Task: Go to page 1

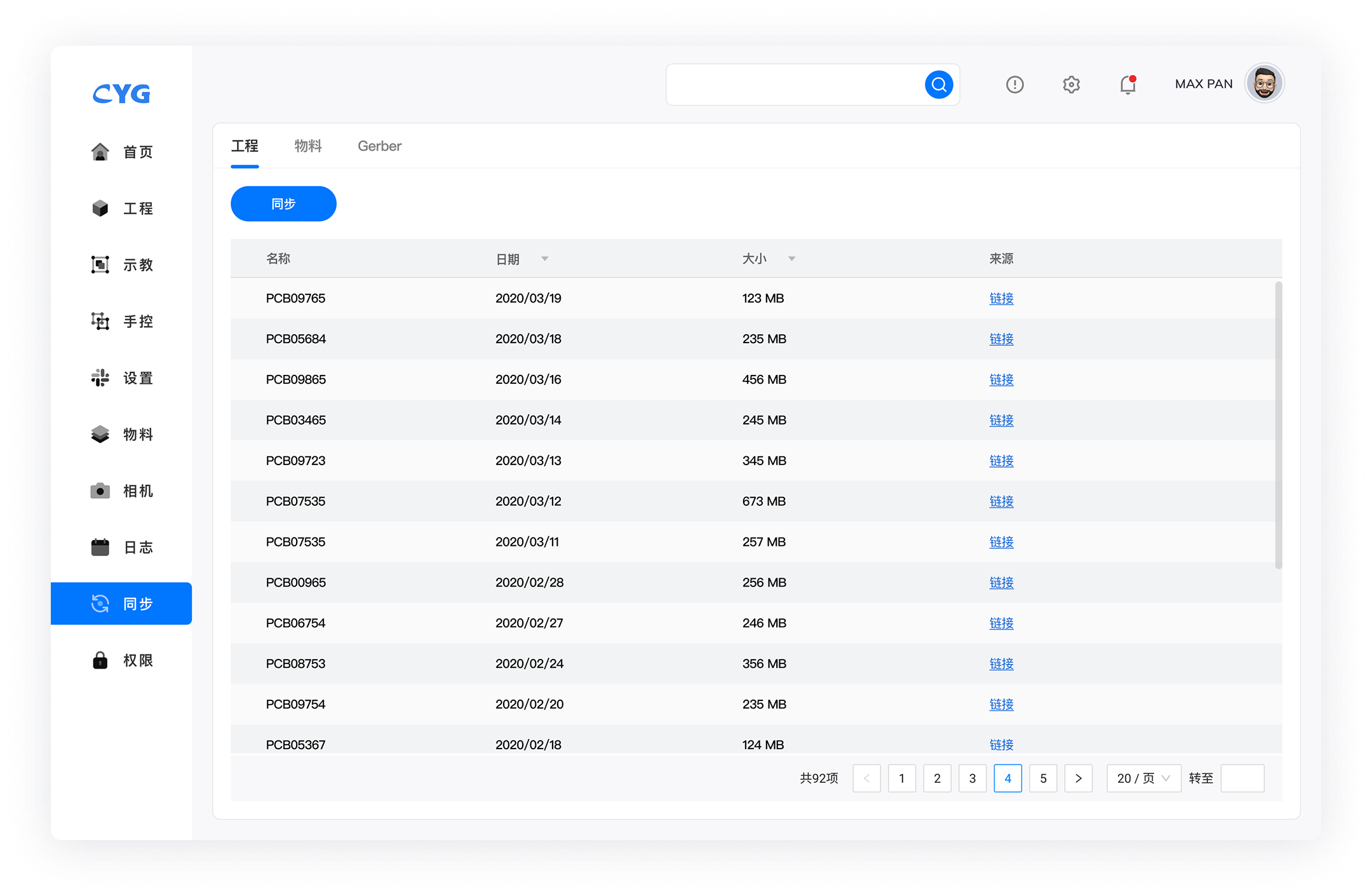Action: (x=902, y=778)
